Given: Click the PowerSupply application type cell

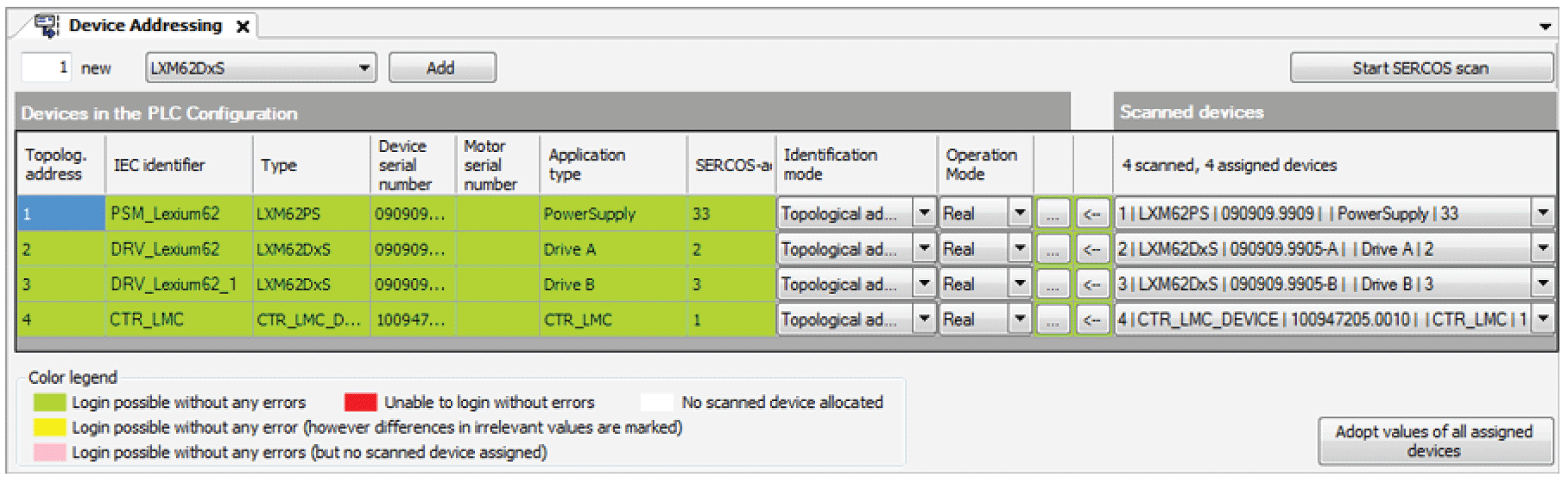Looking at the screenshot, I should point(613,213).
